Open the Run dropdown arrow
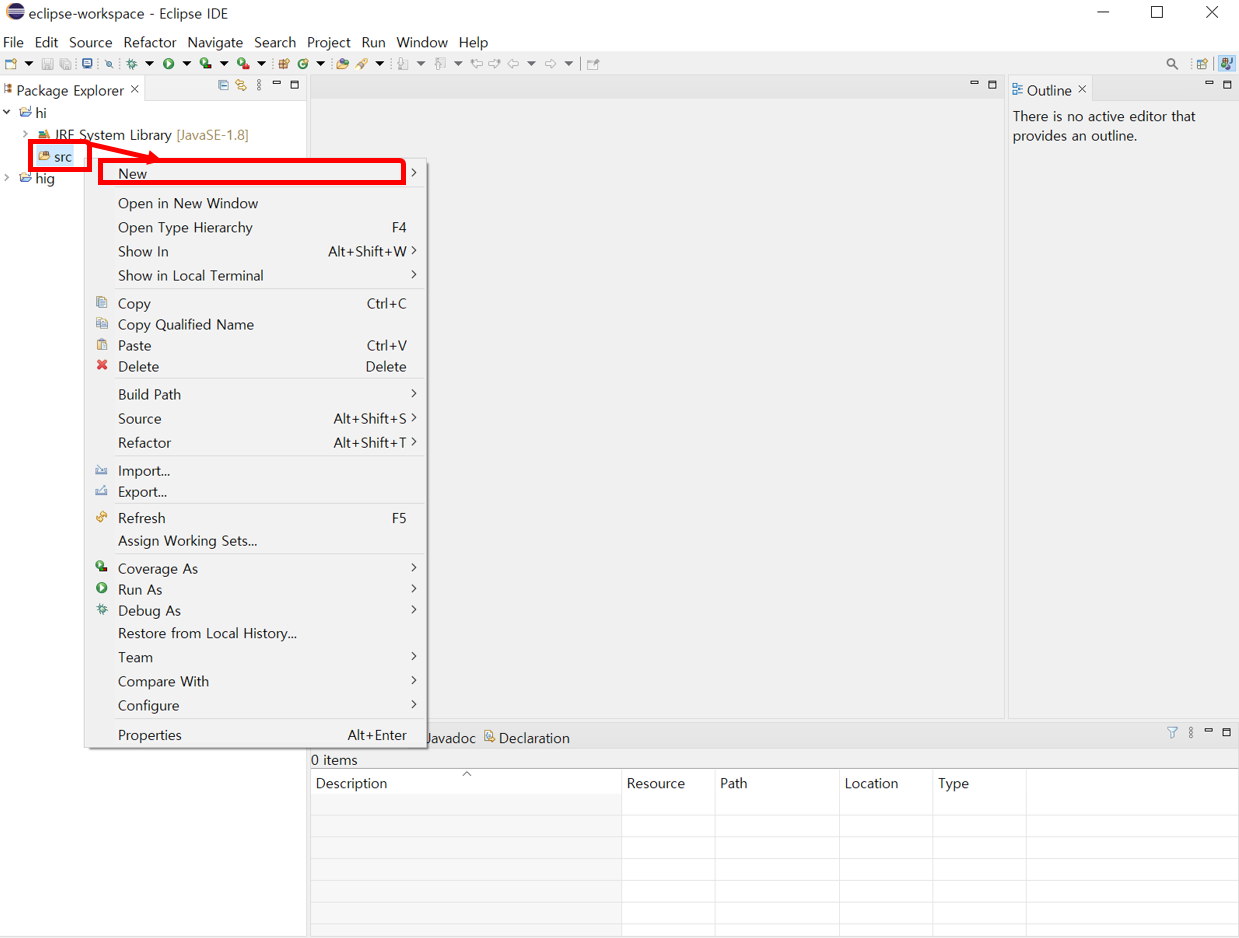Viewport: 1239px width, 938px height. 186,63
